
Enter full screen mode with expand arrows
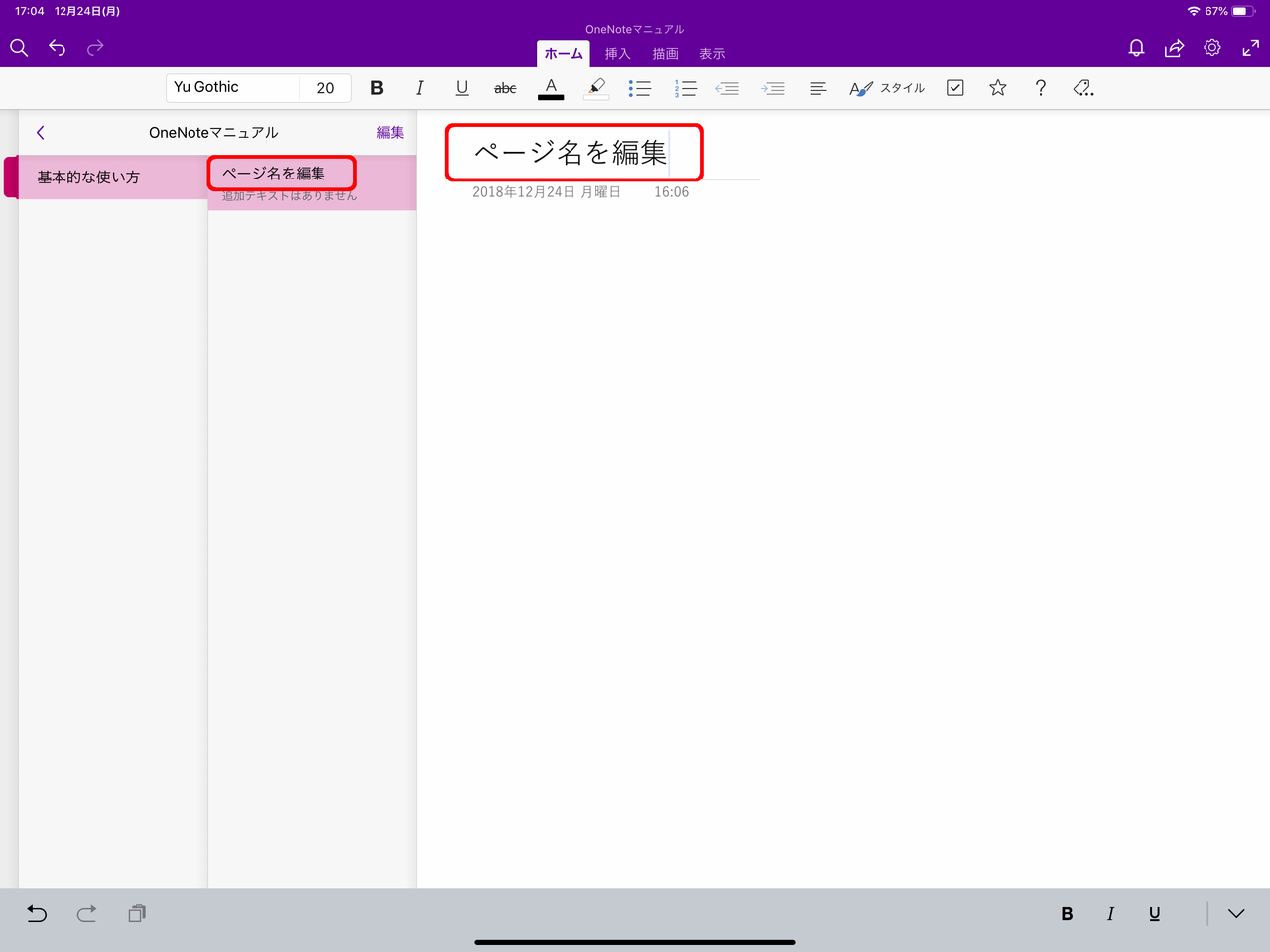pos(1251,48)
